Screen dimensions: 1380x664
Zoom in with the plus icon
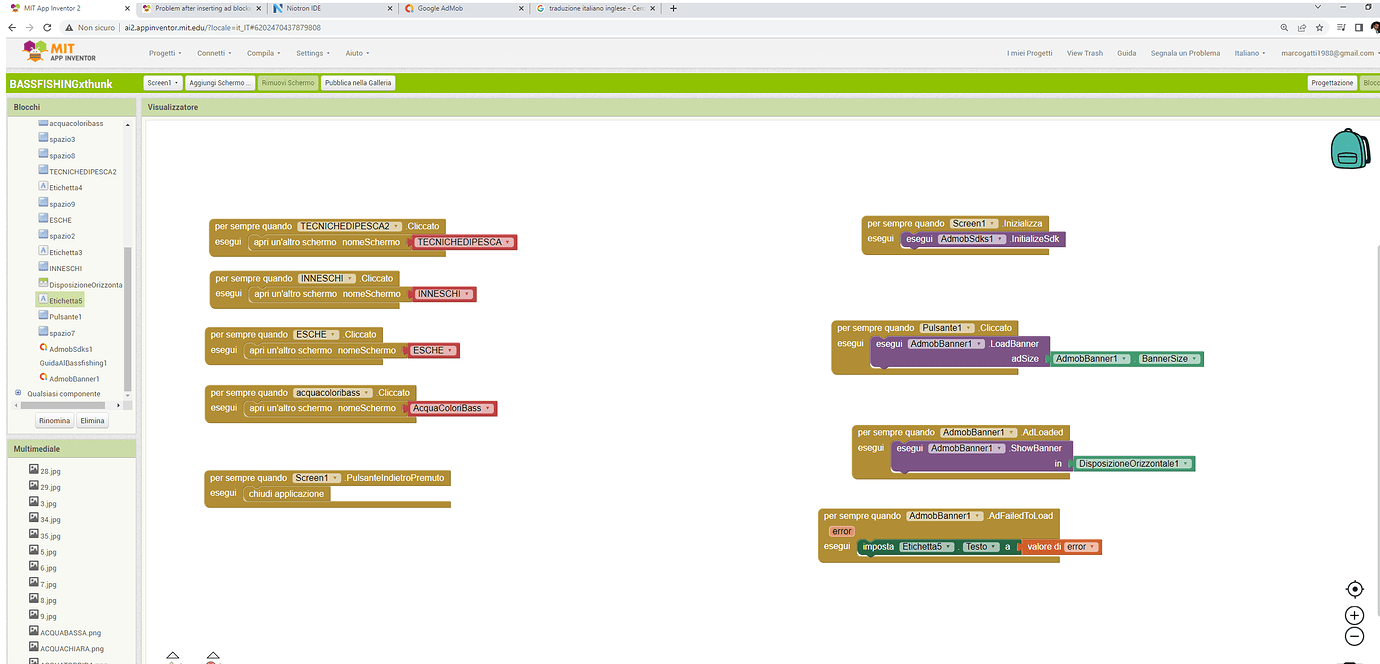(x=1354, y=615)
